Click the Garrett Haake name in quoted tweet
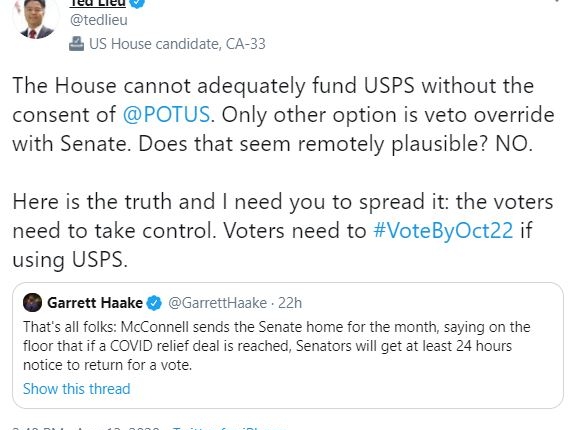The width and height of the screenshot is (579, 430). click(95, 303)
